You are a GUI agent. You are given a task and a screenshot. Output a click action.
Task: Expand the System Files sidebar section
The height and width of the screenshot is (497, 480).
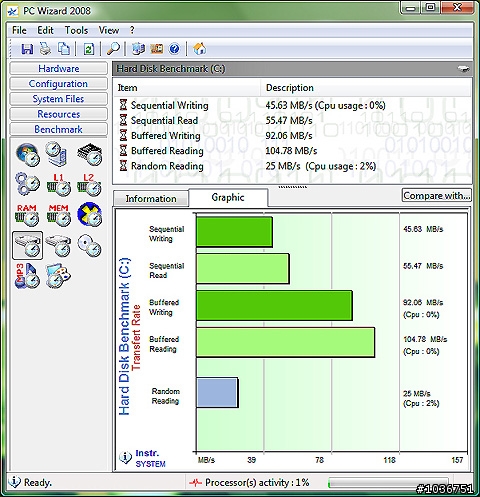[59, 99]
